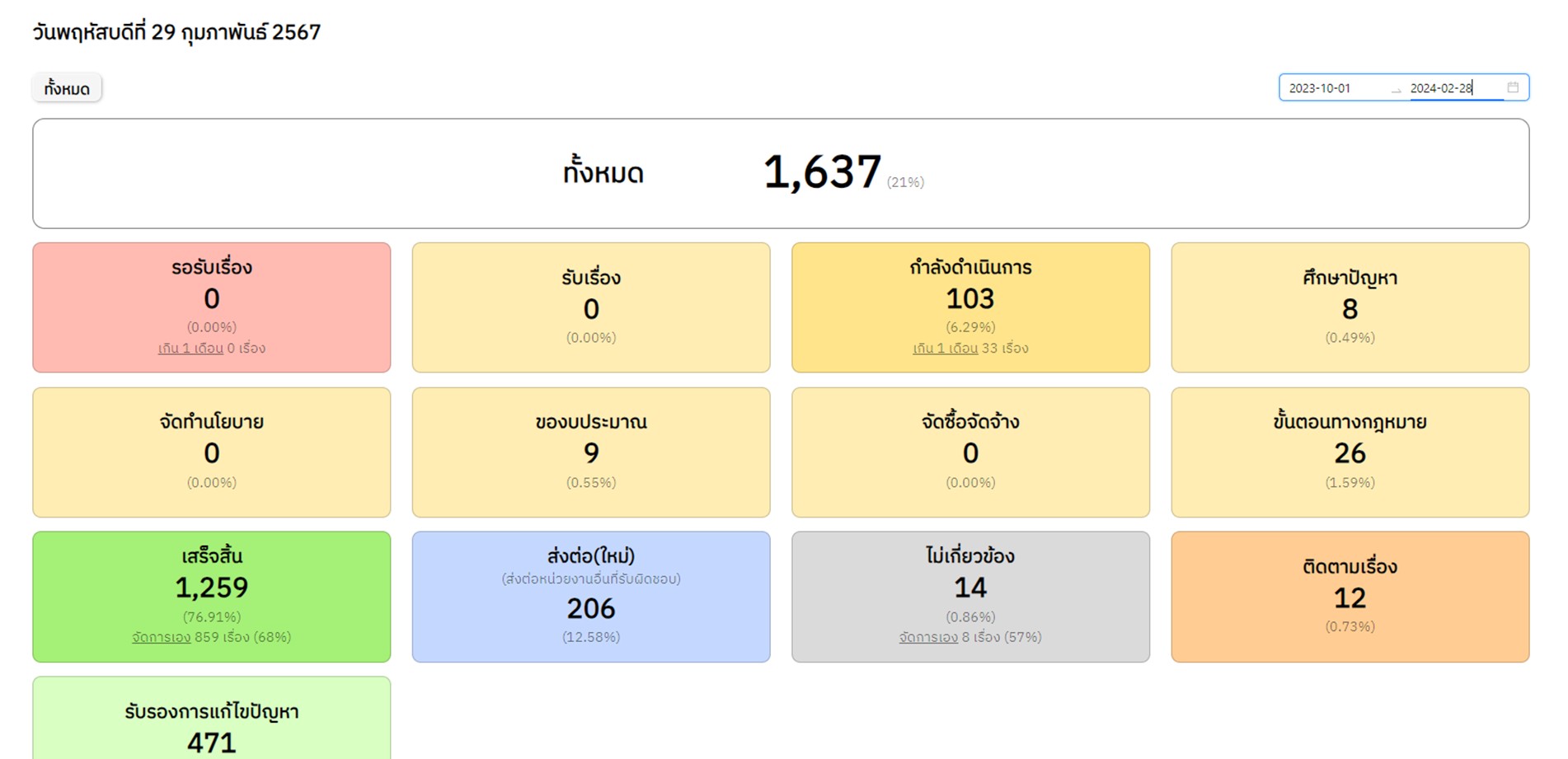The height and width of the screenshot is (759, 1568).
Task: Click the ทั้งหมด filter button
Action: (x=67, y=88)
